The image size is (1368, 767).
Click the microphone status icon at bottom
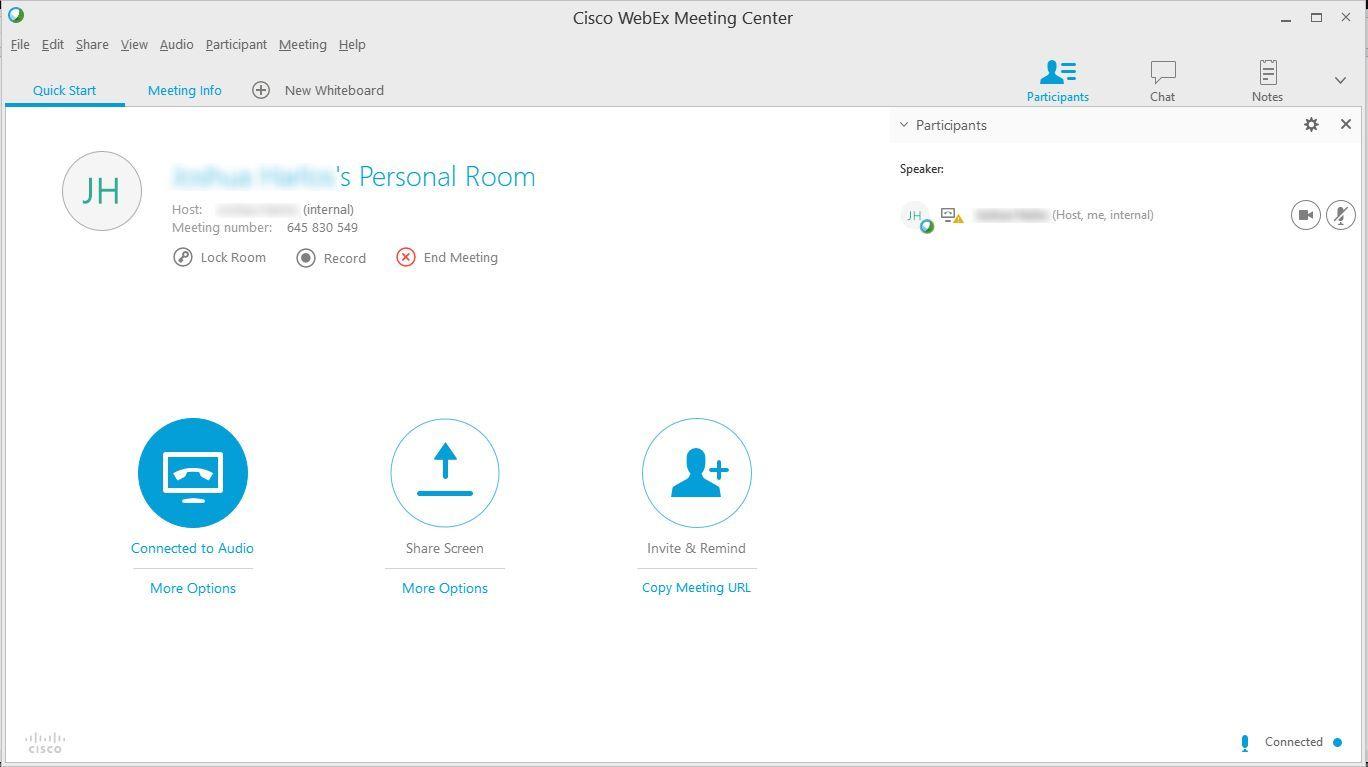(1245, 743)
